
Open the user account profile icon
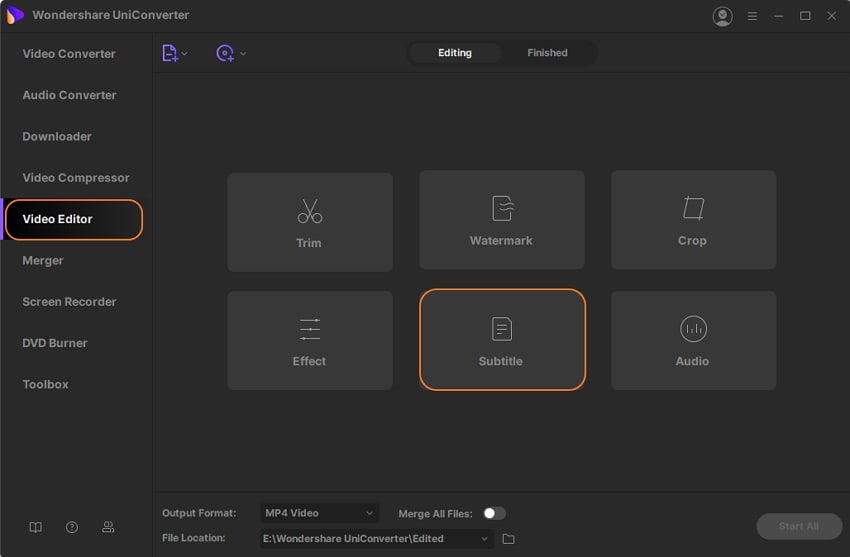tap(722, 16)
